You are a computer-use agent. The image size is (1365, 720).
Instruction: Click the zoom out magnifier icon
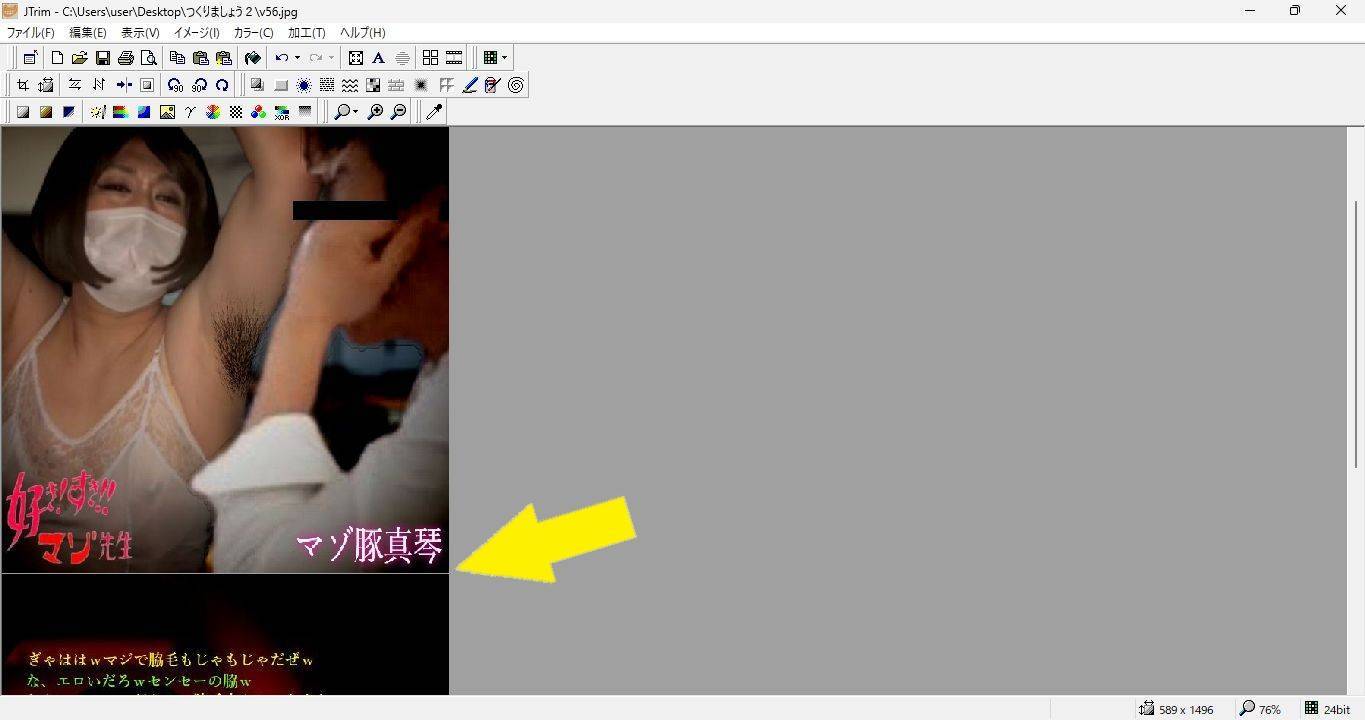(x=398, y=112)
